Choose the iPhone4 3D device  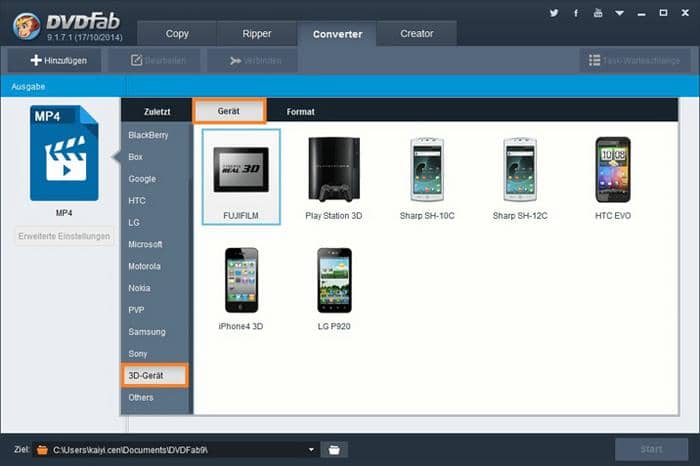(241, 288)
